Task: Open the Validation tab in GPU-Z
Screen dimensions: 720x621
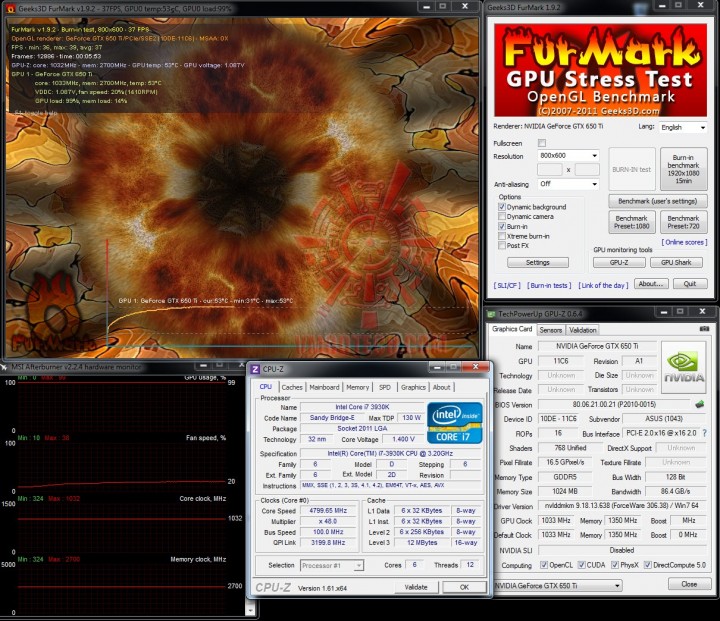Action: [x=582, y=330]
